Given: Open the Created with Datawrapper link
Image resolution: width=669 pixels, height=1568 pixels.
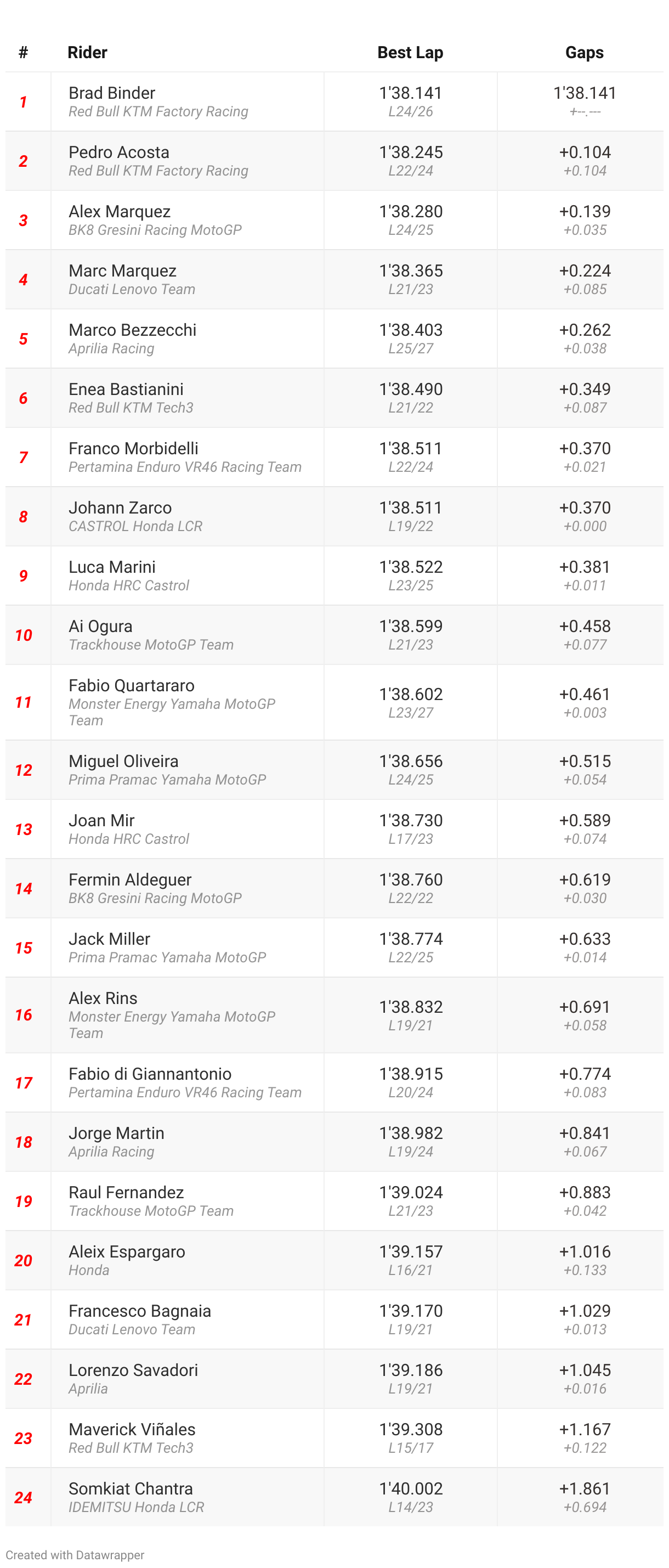Looking at the screenshot, I should point(75,1555).
